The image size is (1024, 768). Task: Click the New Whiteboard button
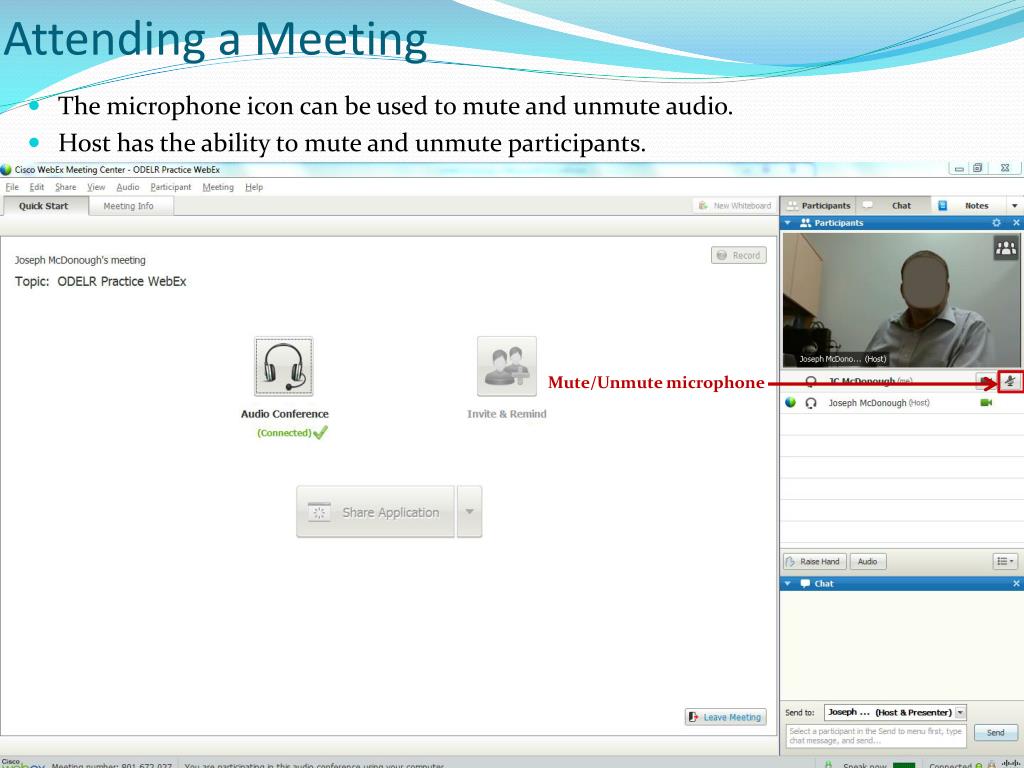[735, 205]
